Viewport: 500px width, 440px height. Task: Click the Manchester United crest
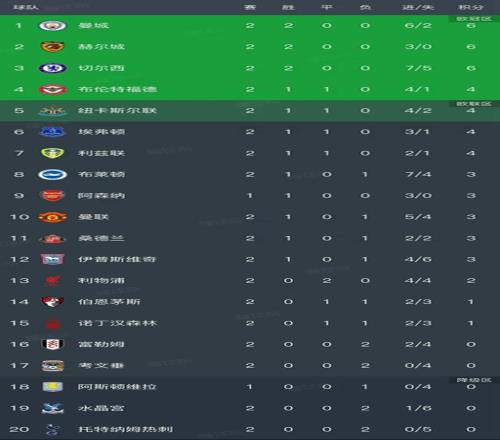click(x=52, y=217)
